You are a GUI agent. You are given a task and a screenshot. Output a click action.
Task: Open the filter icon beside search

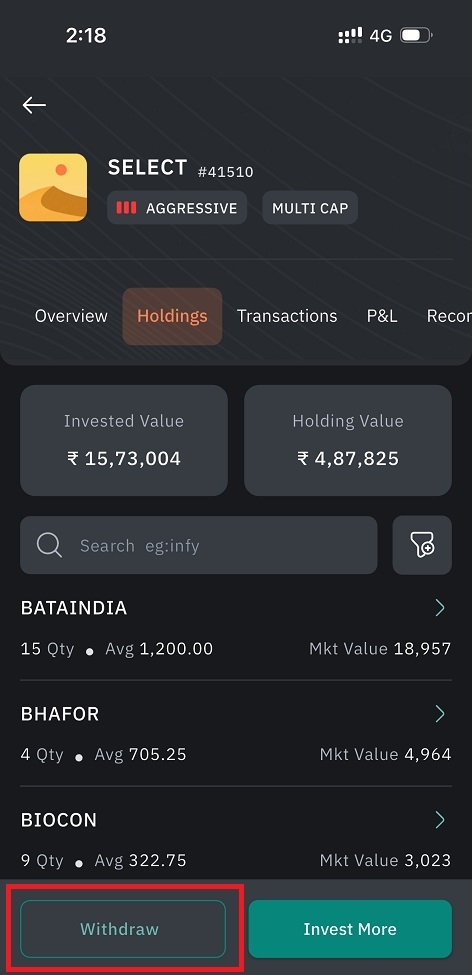(x=422, y=545)
